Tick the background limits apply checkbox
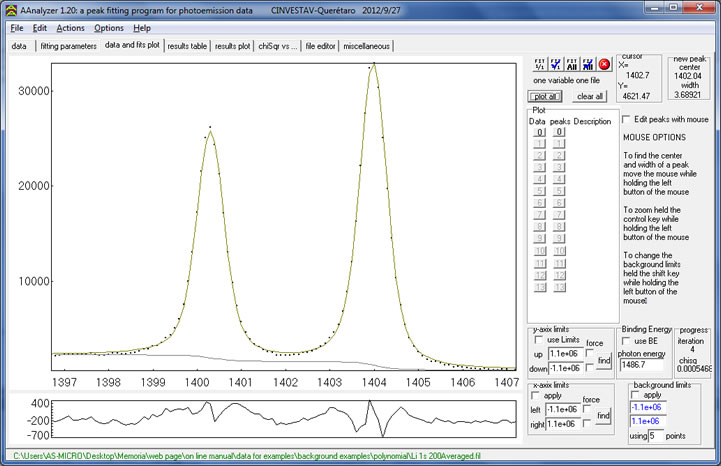 (635, 395)
